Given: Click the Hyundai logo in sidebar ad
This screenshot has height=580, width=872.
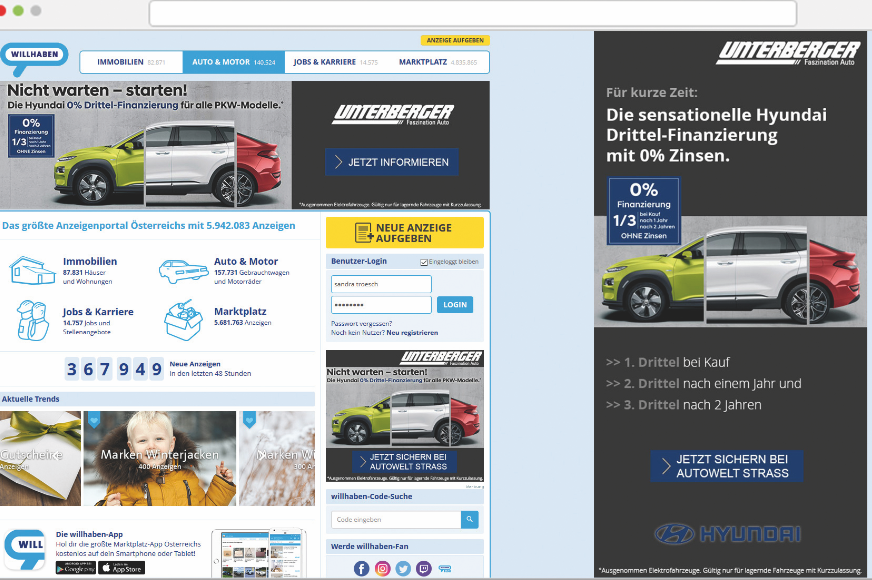Looking at the screenshot, I should [x=727, y=534].
